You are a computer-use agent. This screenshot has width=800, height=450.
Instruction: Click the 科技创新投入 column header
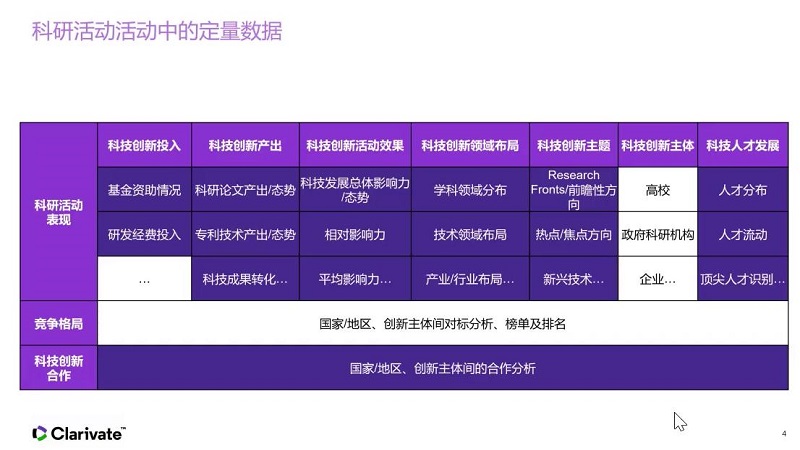(144, 145)
